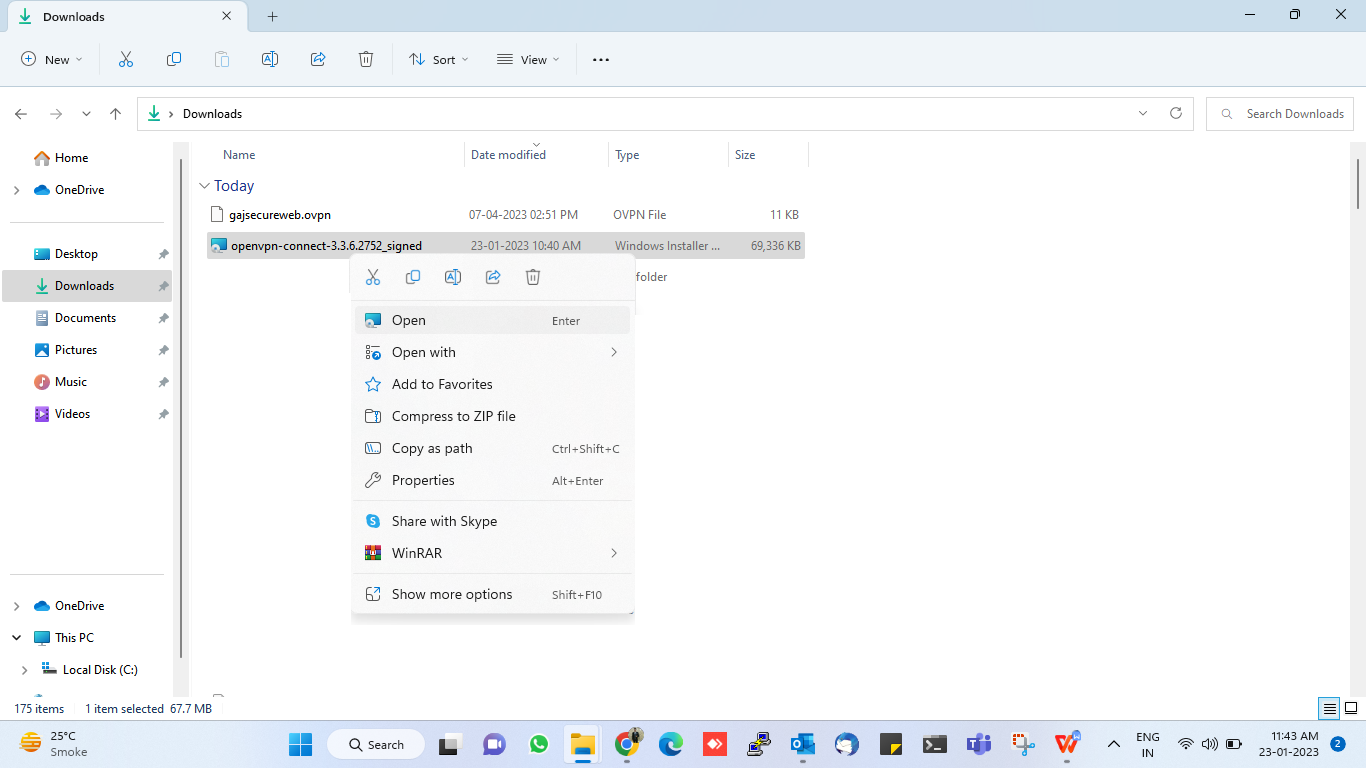1366x768 pixels.
Task: Open Microsoft Edge from the taskbar
Action: pos(671,744)
